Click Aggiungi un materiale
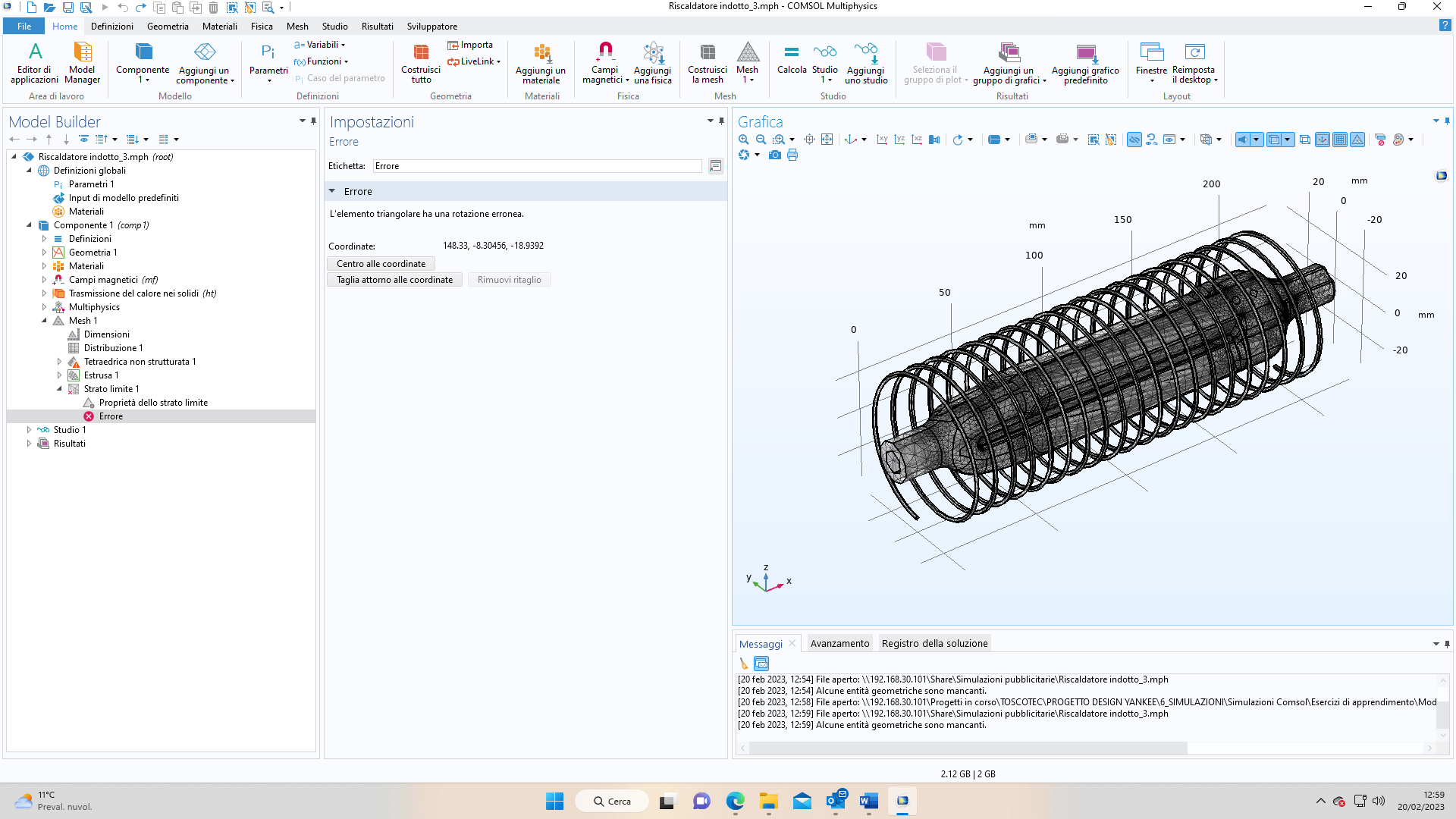The height and width of the screenshot is (819, 1456). (541, 62)
